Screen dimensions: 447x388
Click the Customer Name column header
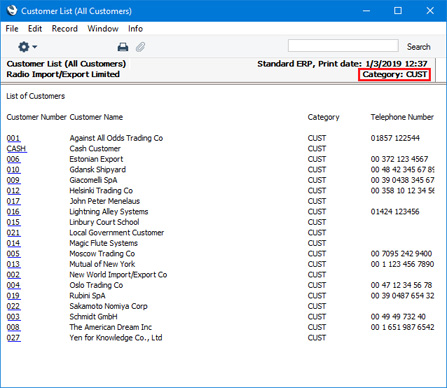pyautogui.click(x=96, y=117)
